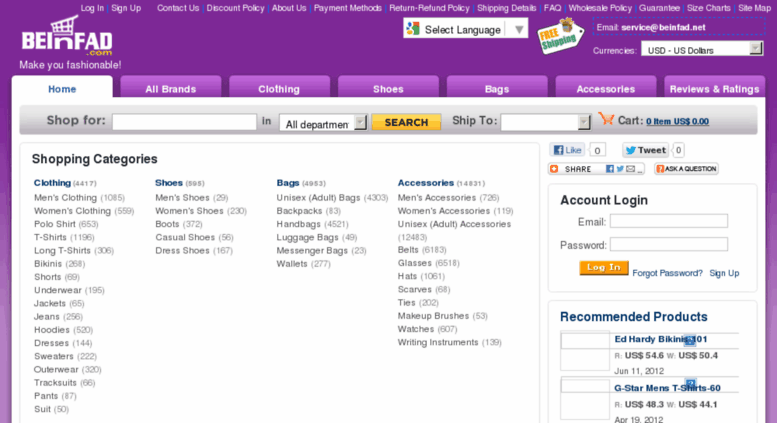
Task: Open the Bikinis category
Action: point(48,264)
